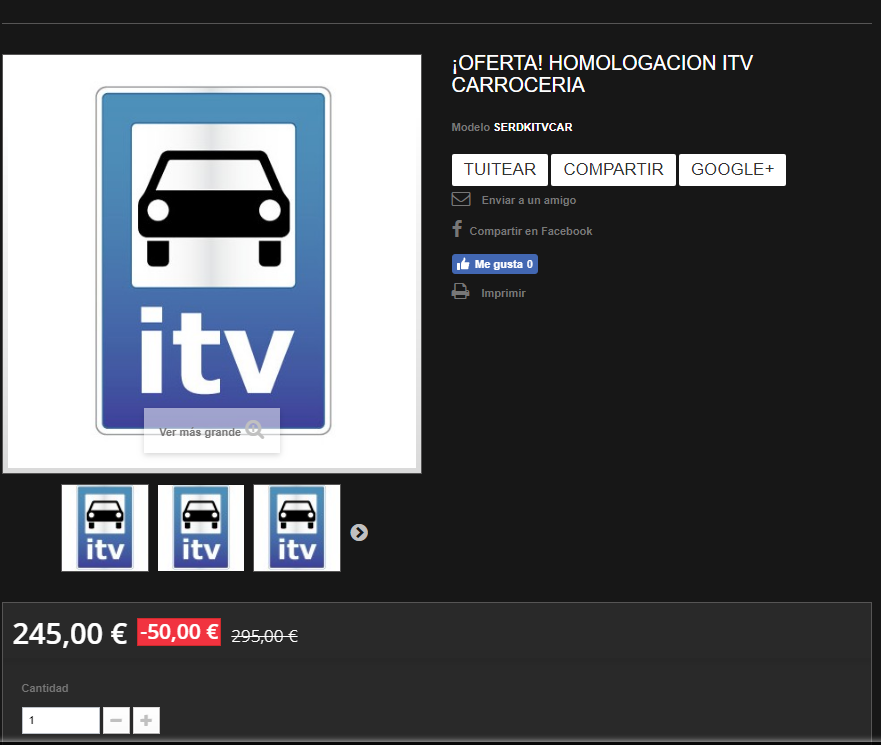881x745 pixels.
Task: Share product via GOOGLE+ button
Action: coord(732,170)
